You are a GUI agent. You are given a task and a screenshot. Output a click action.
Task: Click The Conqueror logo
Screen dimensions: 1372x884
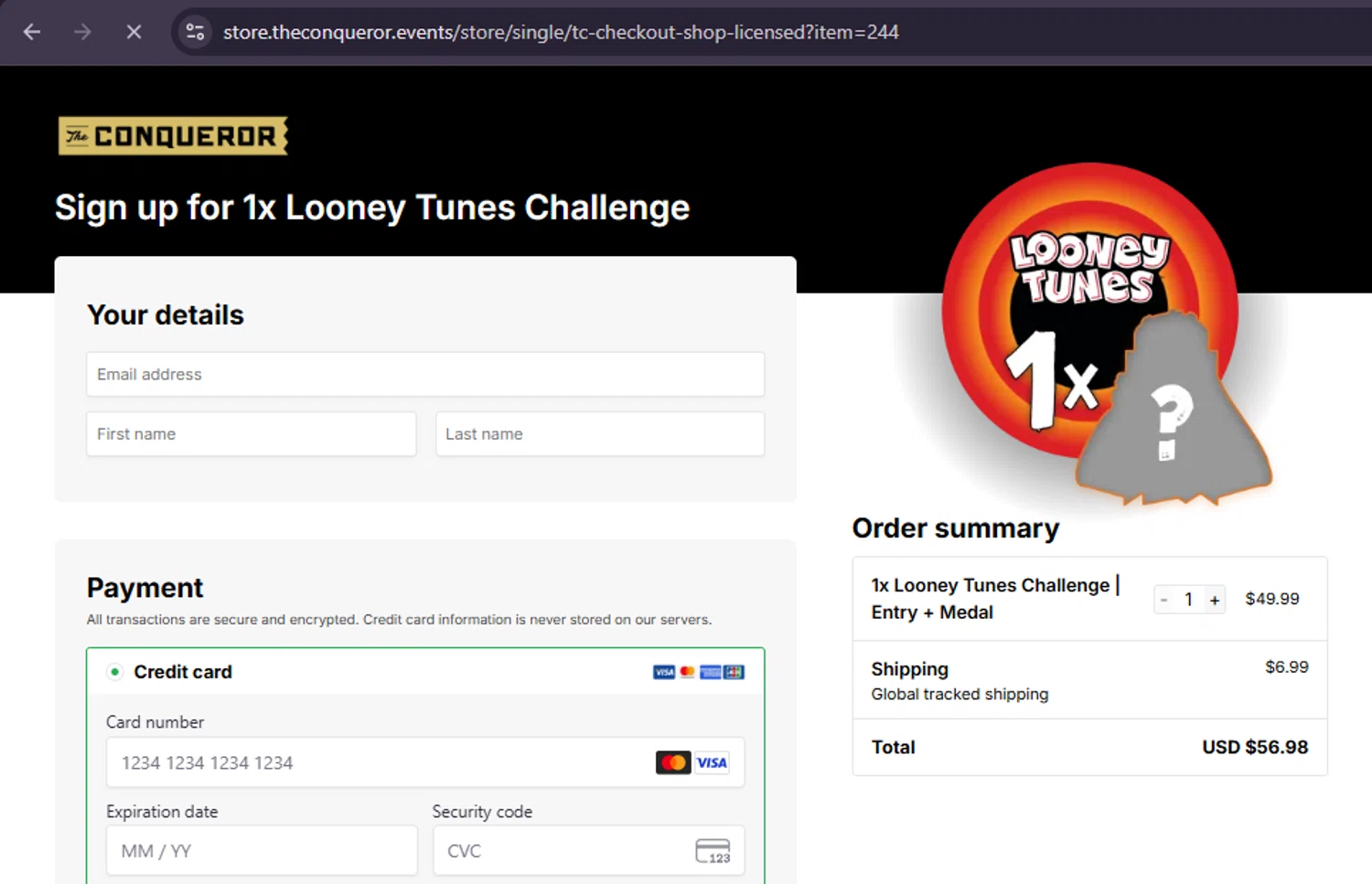coord(173,136)
